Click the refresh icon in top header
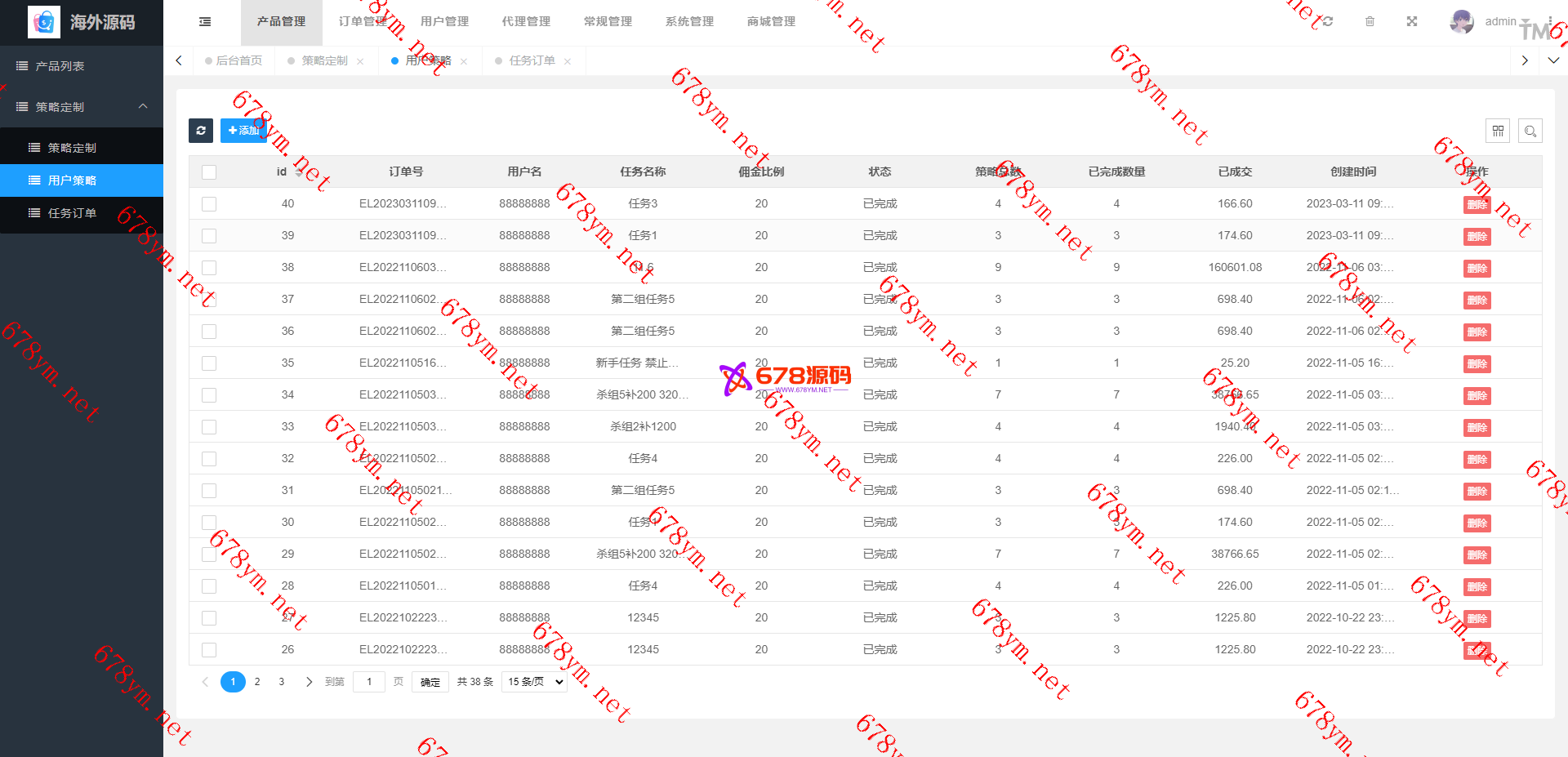 1328,21
